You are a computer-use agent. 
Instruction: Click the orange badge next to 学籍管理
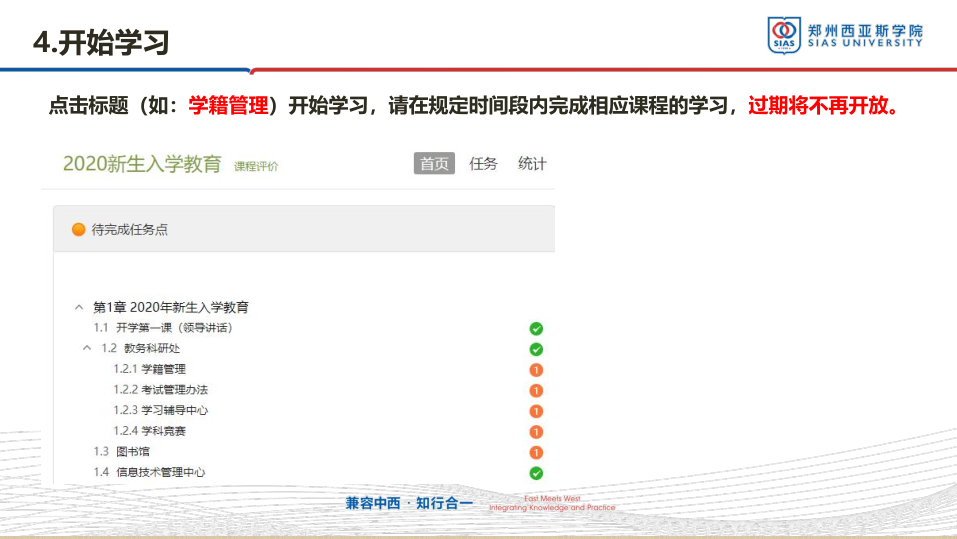(536, 370)
